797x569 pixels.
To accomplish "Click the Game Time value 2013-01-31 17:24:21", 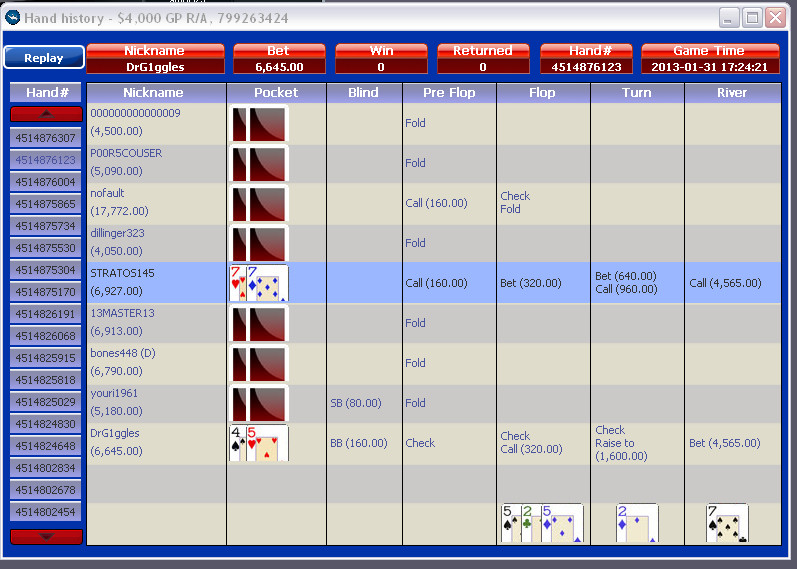I will [x=710, y=67].
